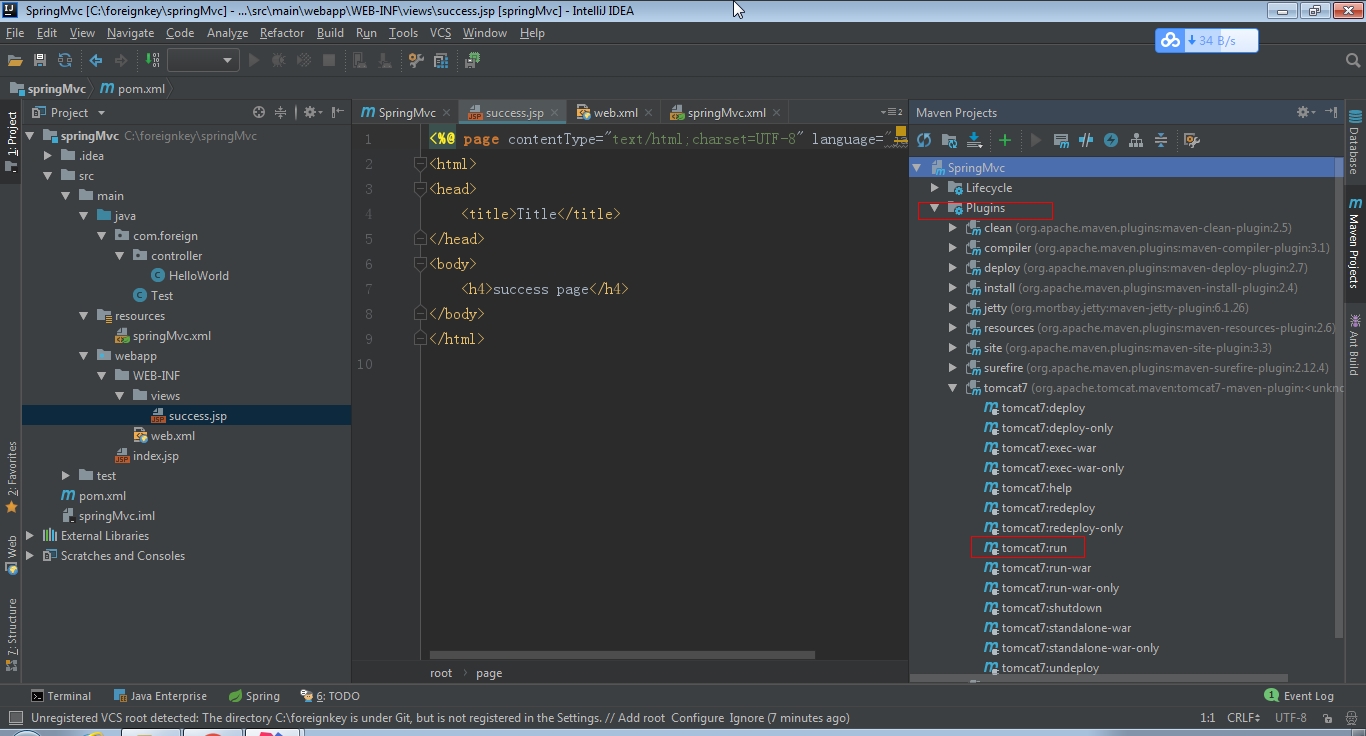This screenshot has width=1366, height=736.
Task: Open the Event Log
Action: [x=1299, y=696]
